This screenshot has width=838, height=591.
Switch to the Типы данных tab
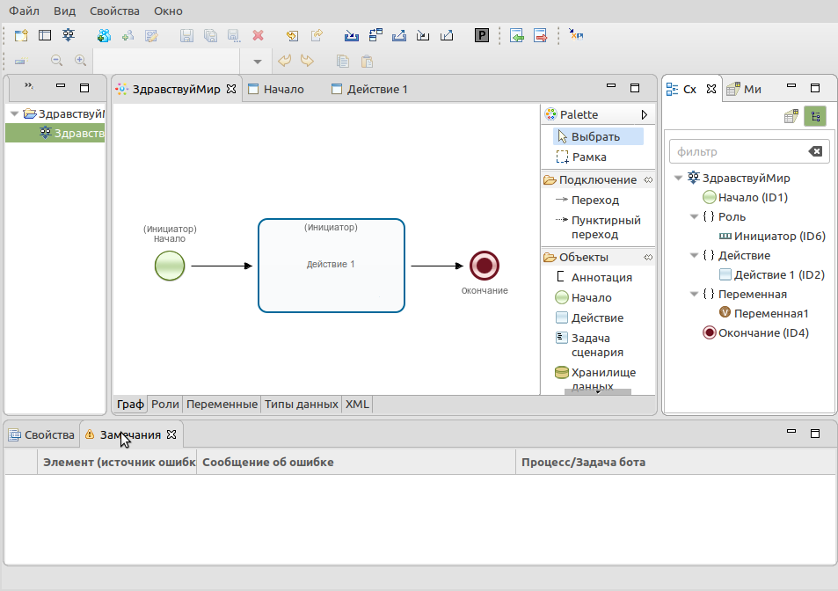pyautogui.click(x=301, y=405)
